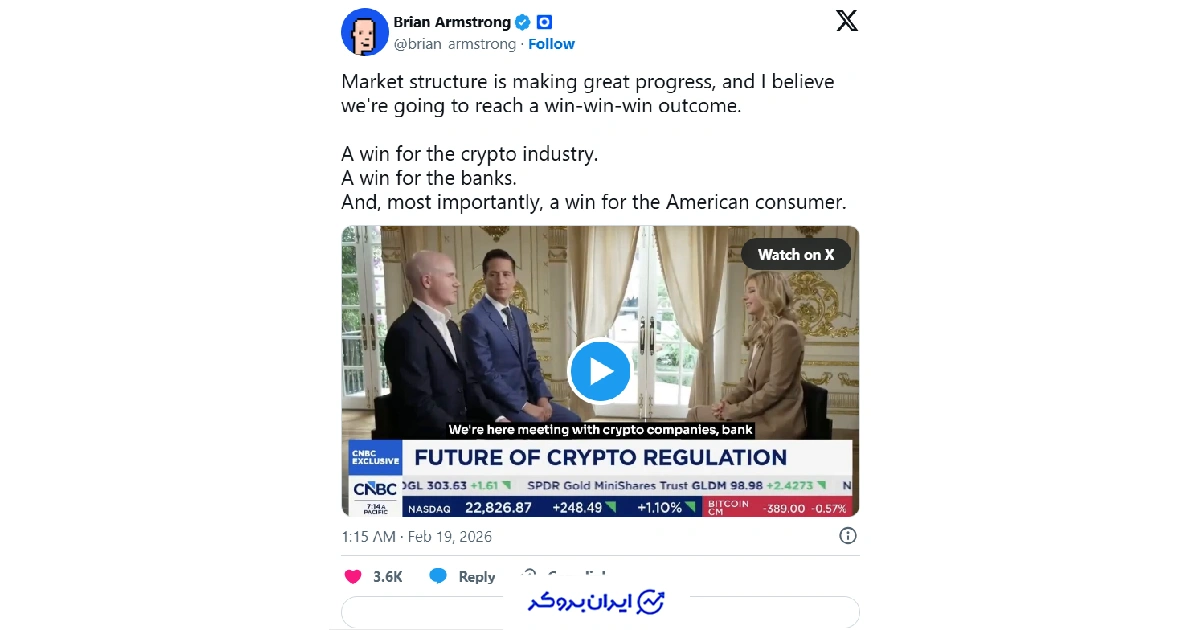This screenshot has height=630, width=1200.
Task: Click the Brian Armstrong display name
Action: click(x=452, y=22)
